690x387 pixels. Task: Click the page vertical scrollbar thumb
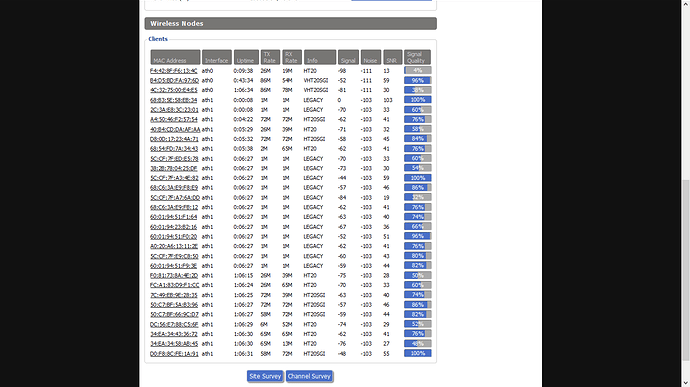tap(686, 270)
